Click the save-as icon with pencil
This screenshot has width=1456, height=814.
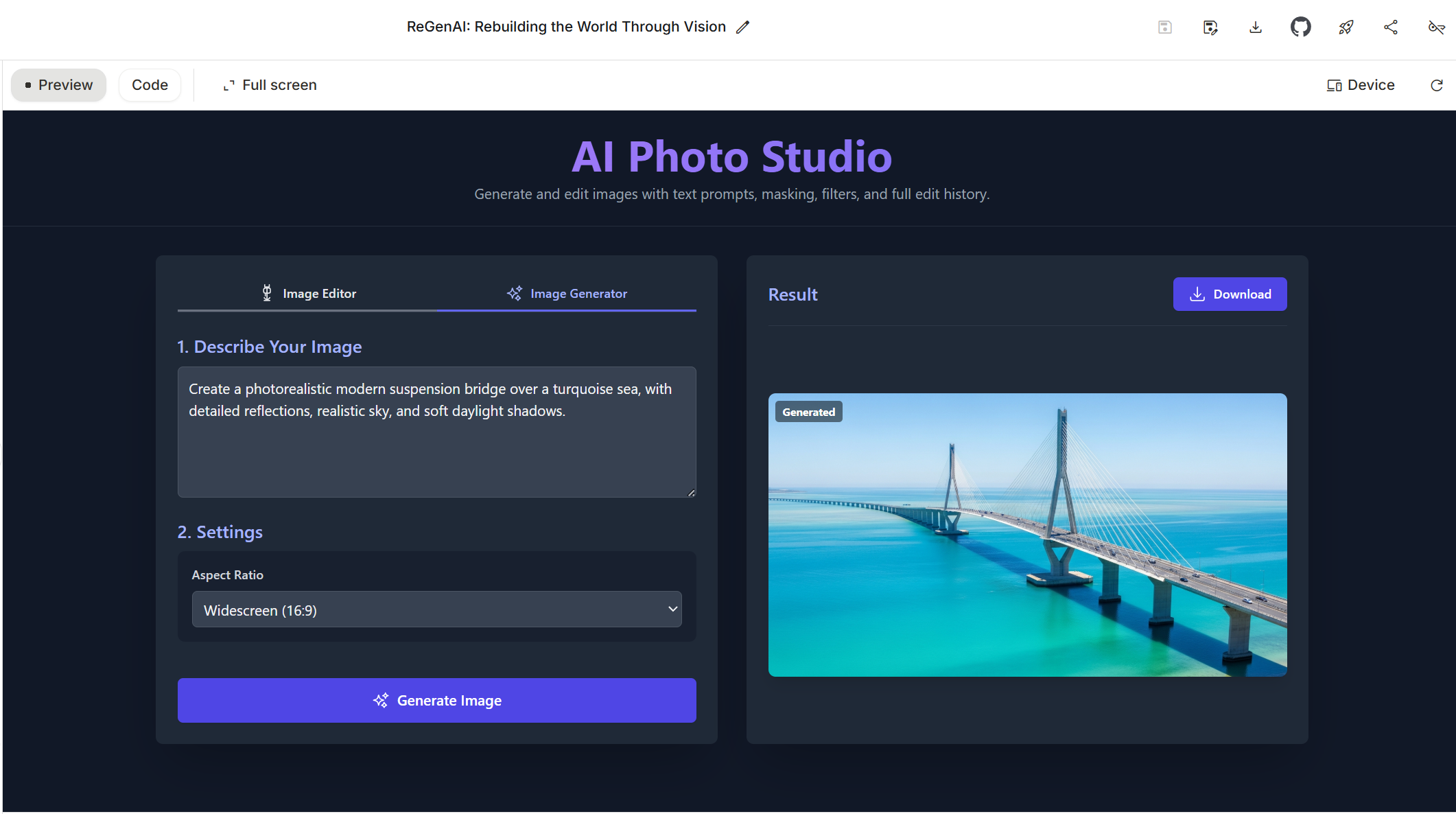point(1210,27)
